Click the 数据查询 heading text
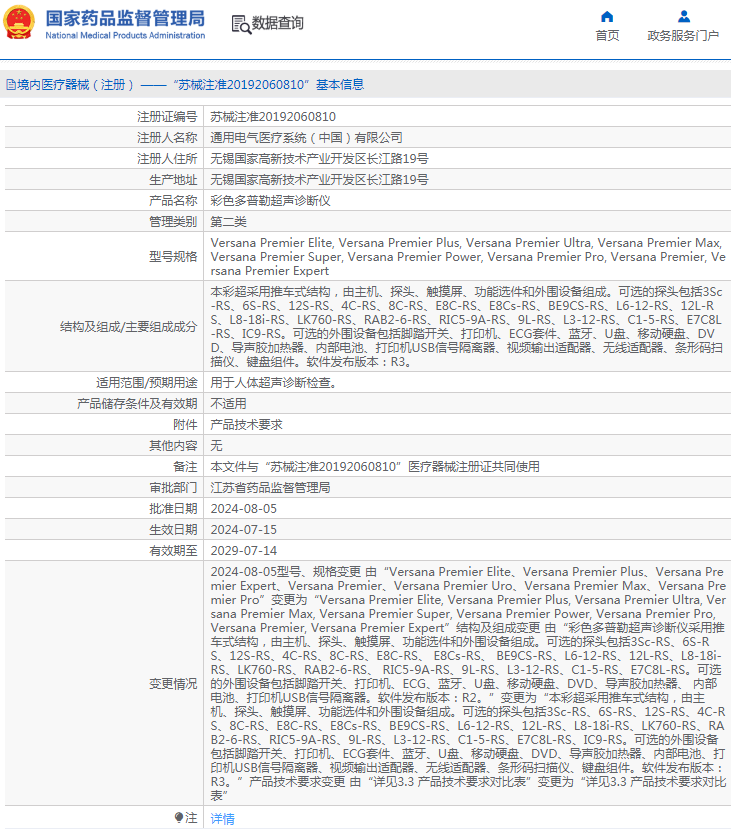Image resolution: width=731 pixels, height=836 pixels. (277, 23)
